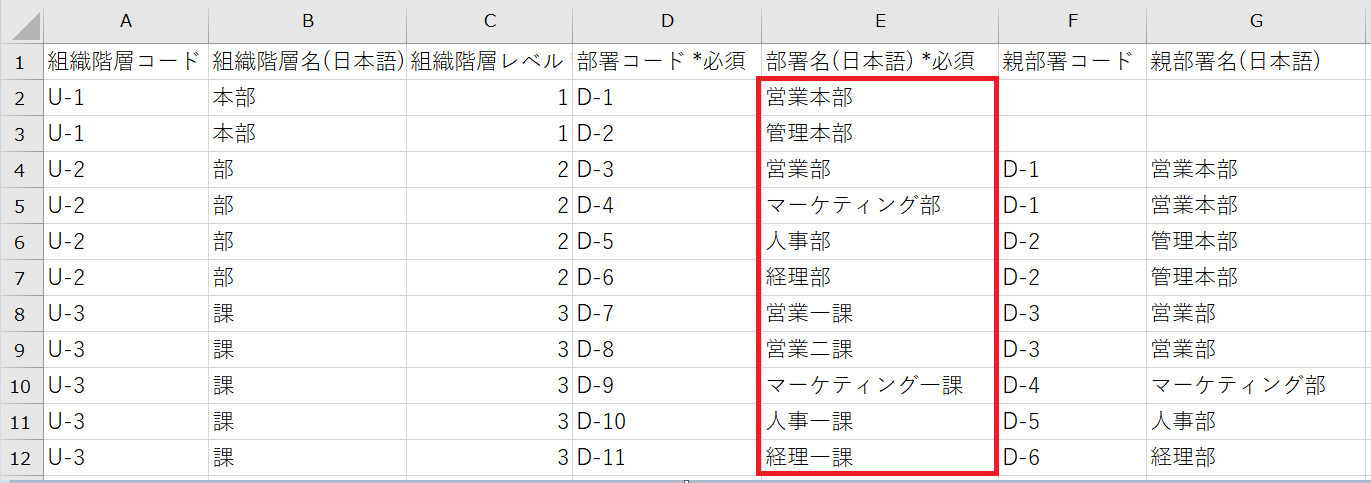The image size is (1371, 483).
Task: Click cell G10 in the 親部署名 column
Action: 1256,386
